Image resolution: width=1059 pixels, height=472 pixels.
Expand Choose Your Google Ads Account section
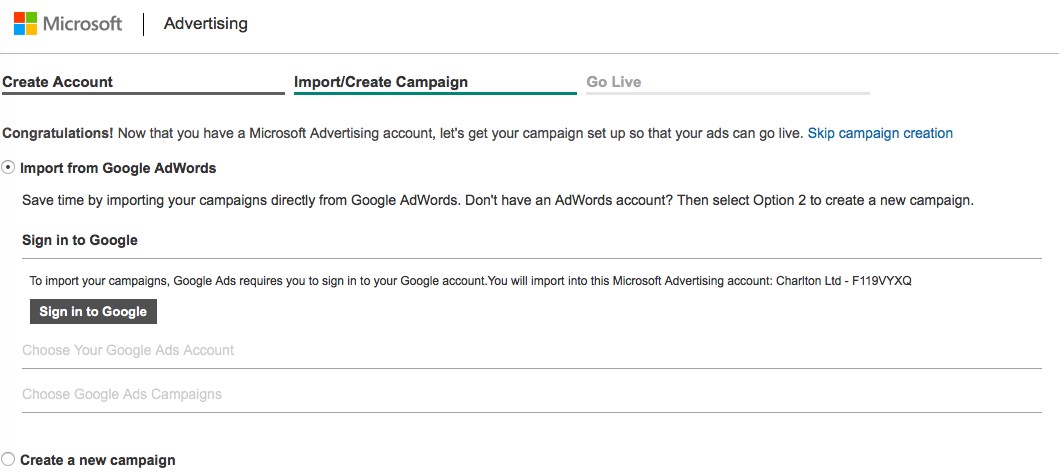pos(128,350)
